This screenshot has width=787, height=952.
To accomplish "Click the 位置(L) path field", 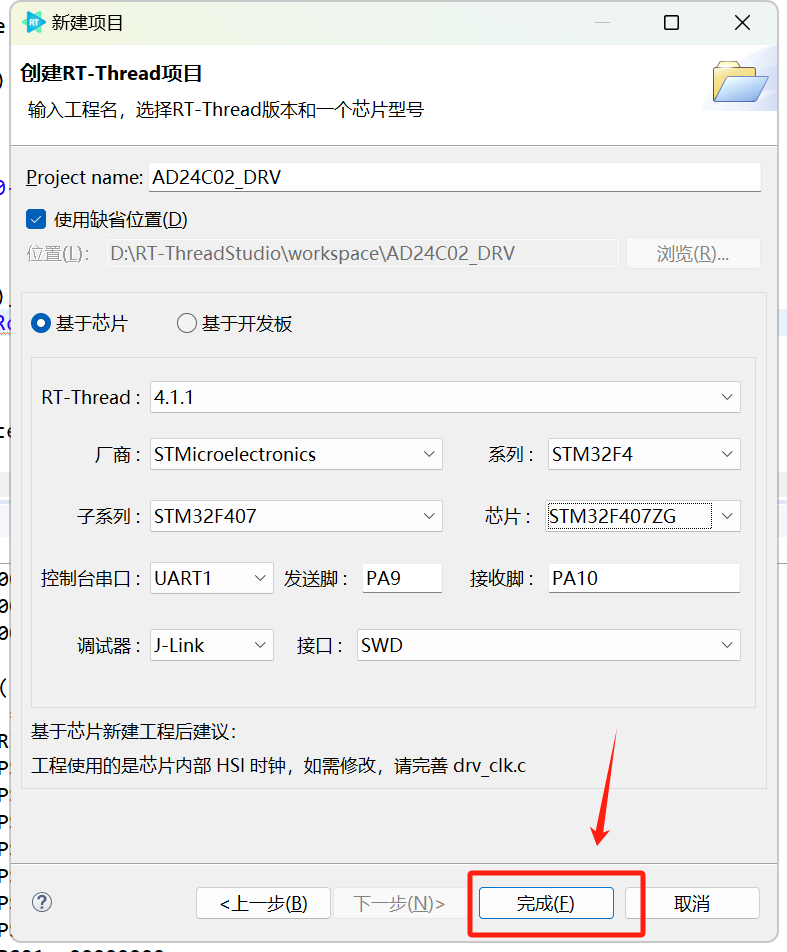I will 363,253.
